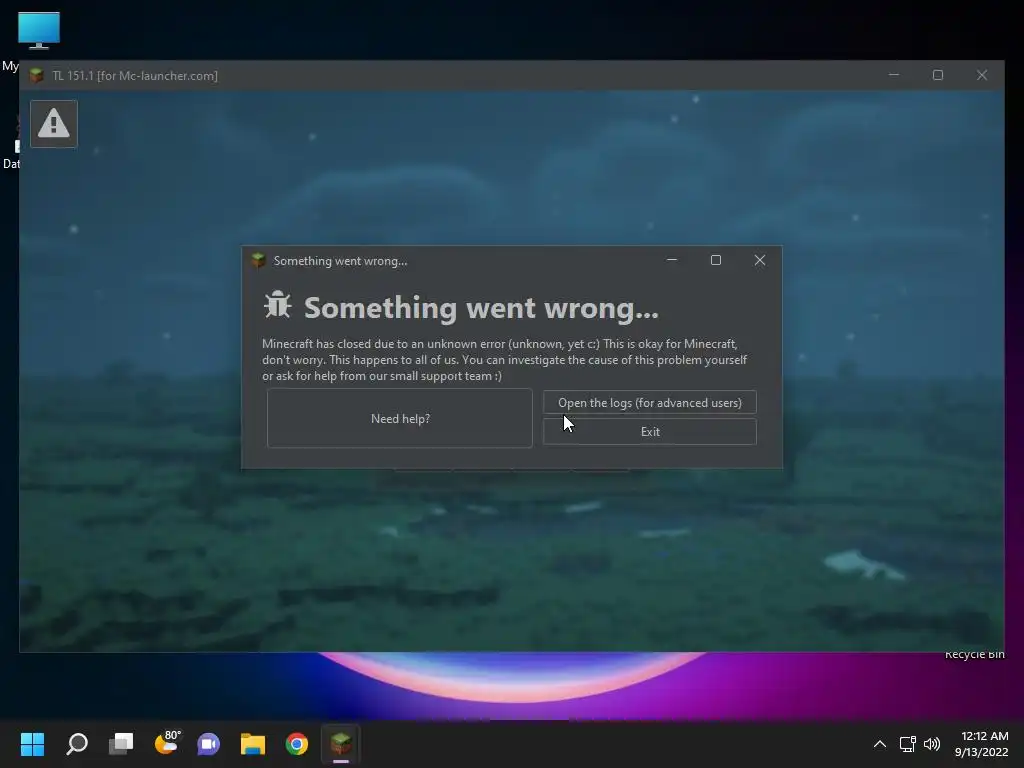
Task: Click the dialog title bar block icon
Action: (258, 261)
